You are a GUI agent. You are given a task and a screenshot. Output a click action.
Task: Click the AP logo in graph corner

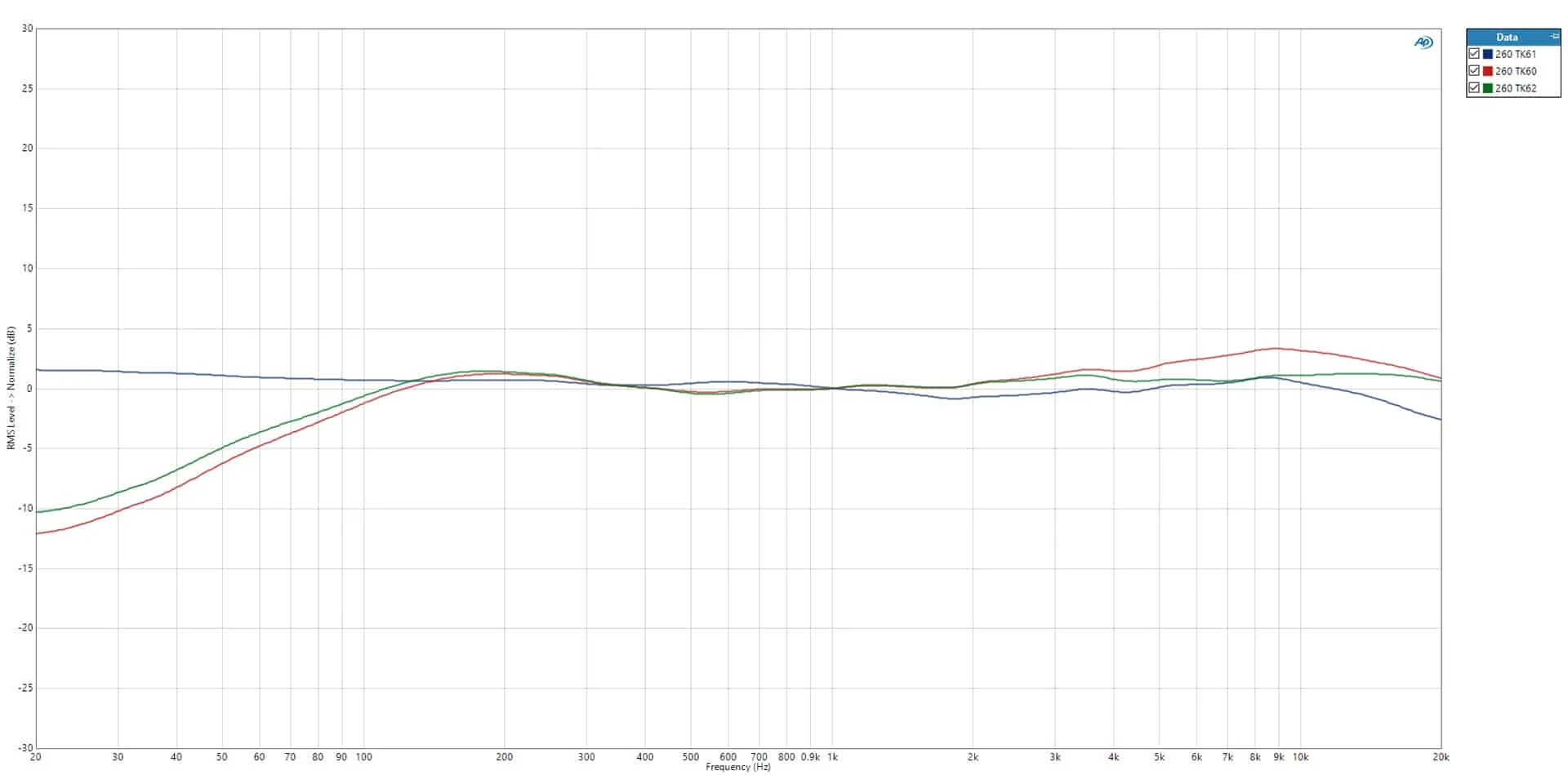tap(1423, 42)
